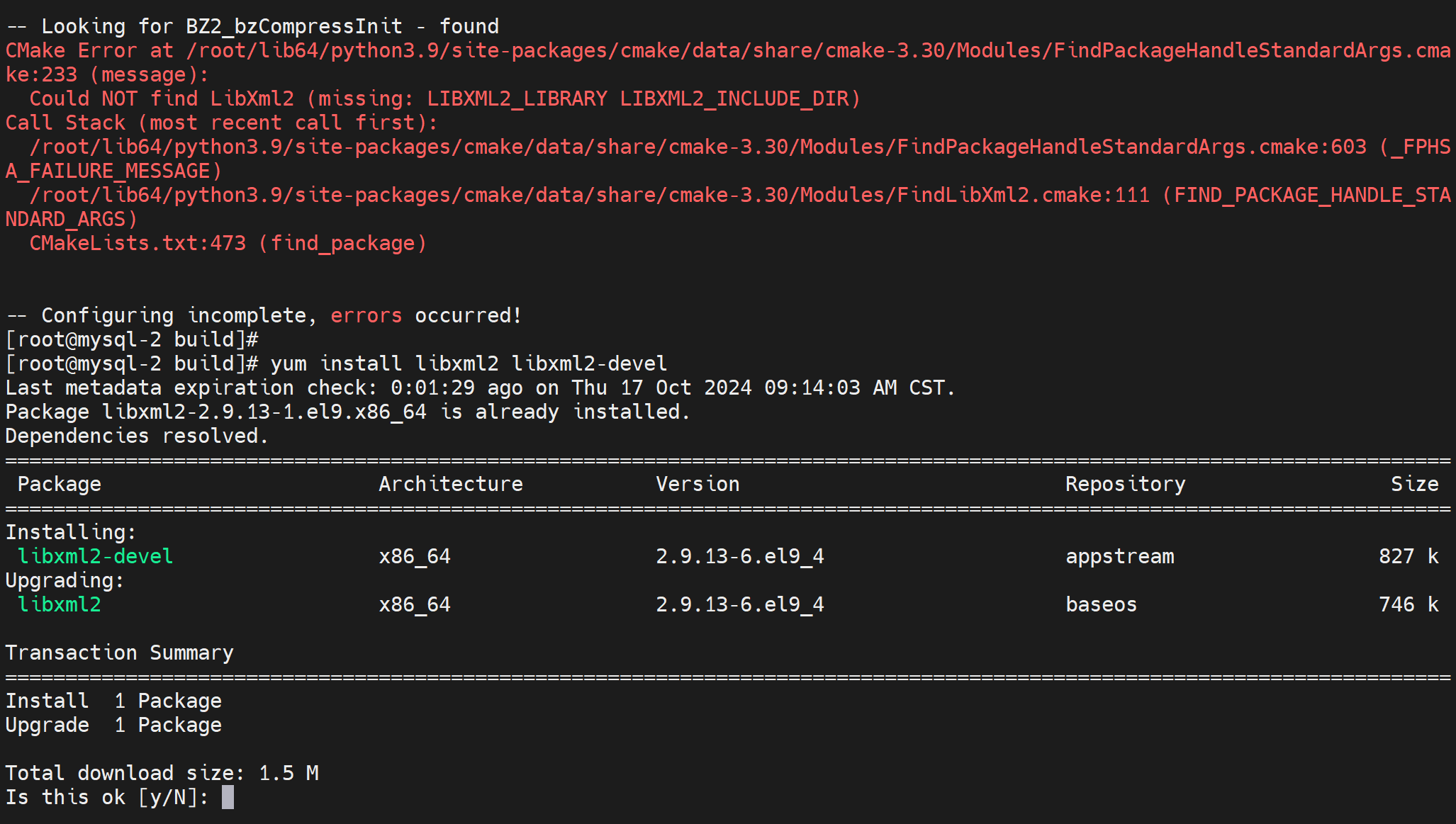
Task: Click 'Transaction Summary' heading
Action: click(120, 653)
